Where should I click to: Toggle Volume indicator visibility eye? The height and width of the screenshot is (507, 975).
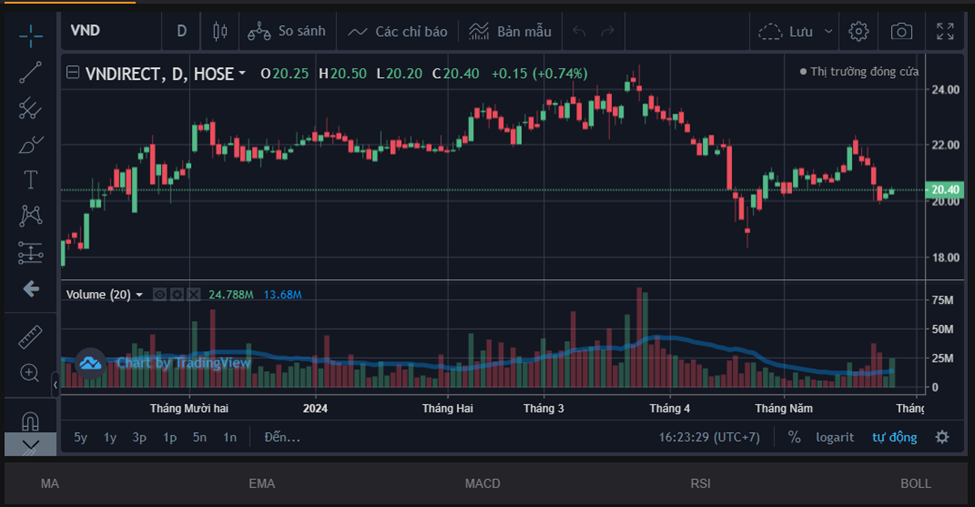point(160,294)
